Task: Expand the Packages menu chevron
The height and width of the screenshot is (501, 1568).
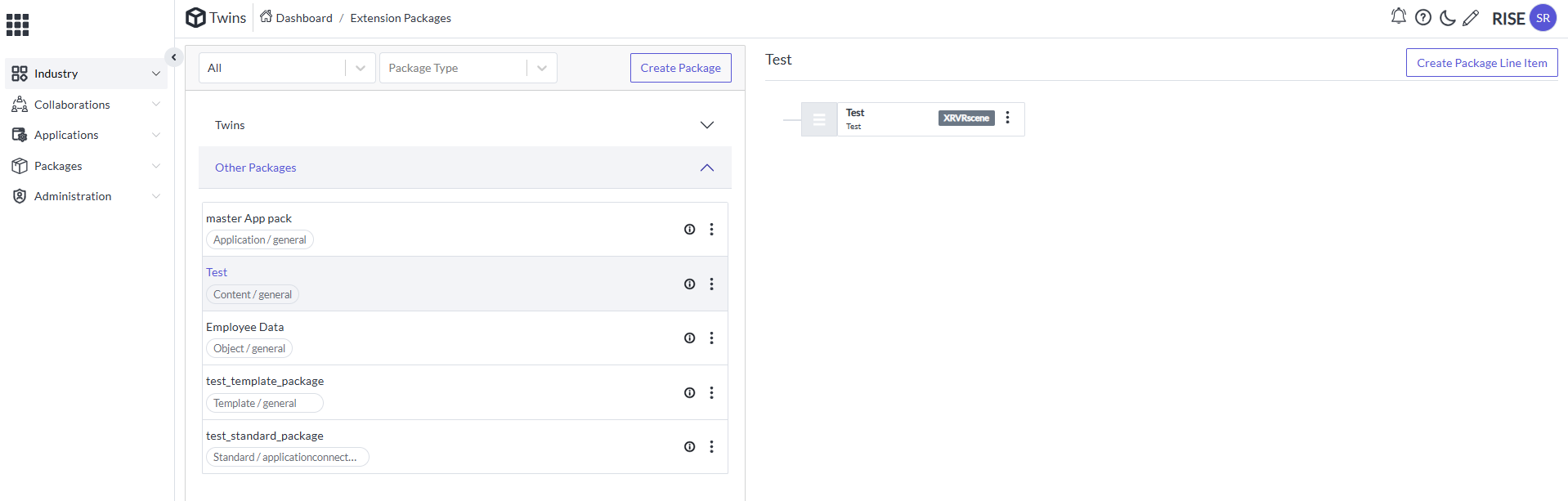Action: click(x=156, y=166)
